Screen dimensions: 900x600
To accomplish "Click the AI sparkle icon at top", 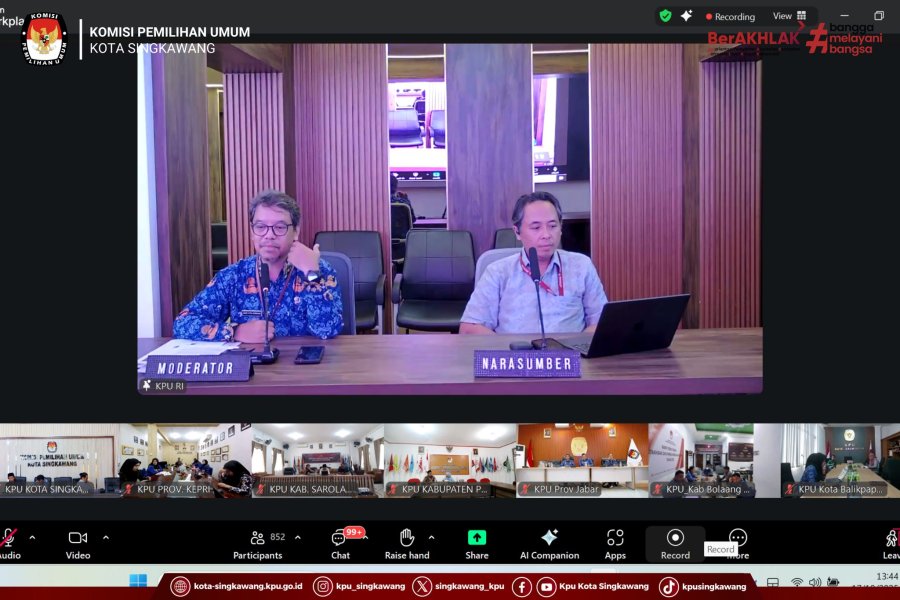I will (x=687, y=16).
